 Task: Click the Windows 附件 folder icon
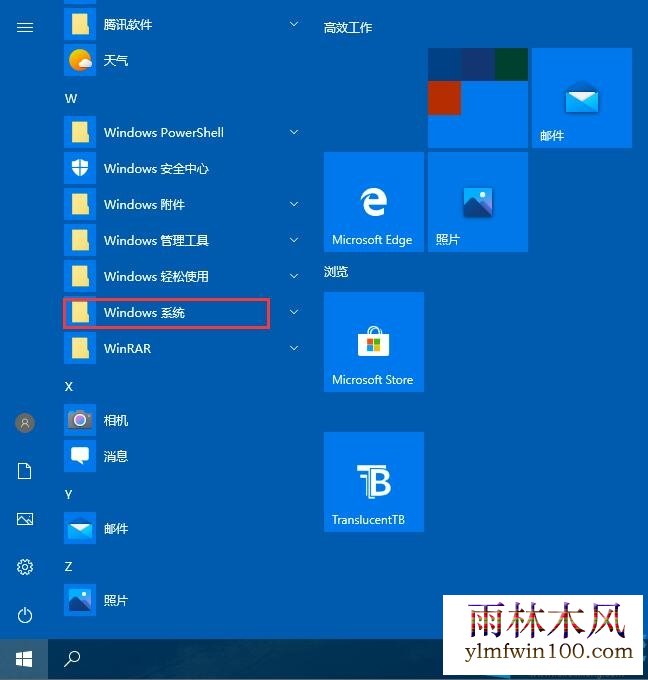tap(80, 204)
